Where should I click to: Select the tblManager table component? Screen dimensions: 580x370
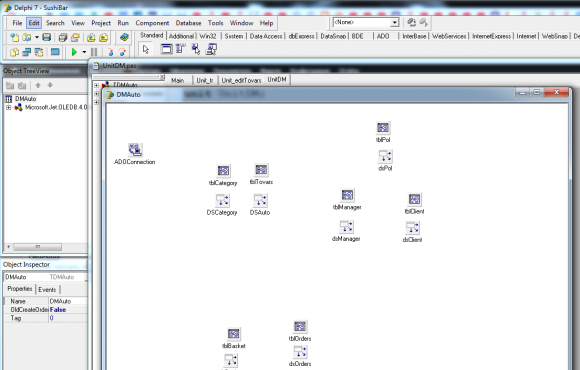pyautogui.click(x=347, y=195)
